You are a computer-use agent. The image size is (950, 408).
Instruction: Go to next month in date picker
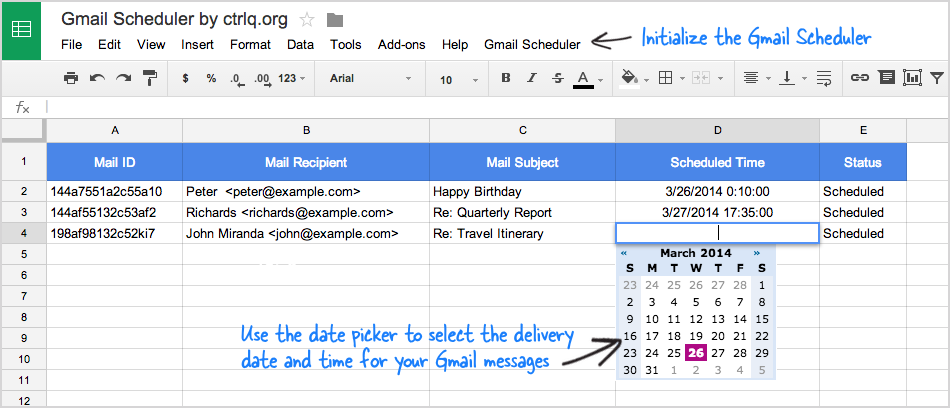pyautogui.click(x=757, y=253)
